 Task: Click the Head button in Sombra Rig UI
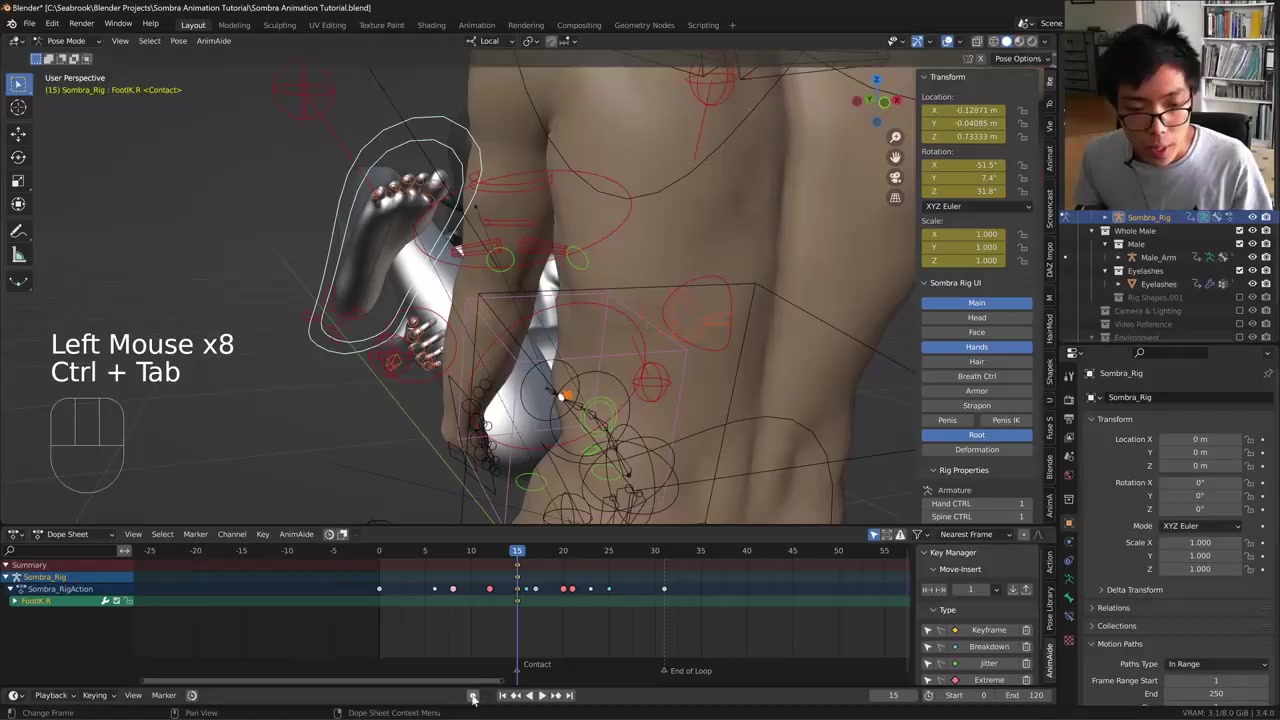pyautogui.click(x=976, y=318)
